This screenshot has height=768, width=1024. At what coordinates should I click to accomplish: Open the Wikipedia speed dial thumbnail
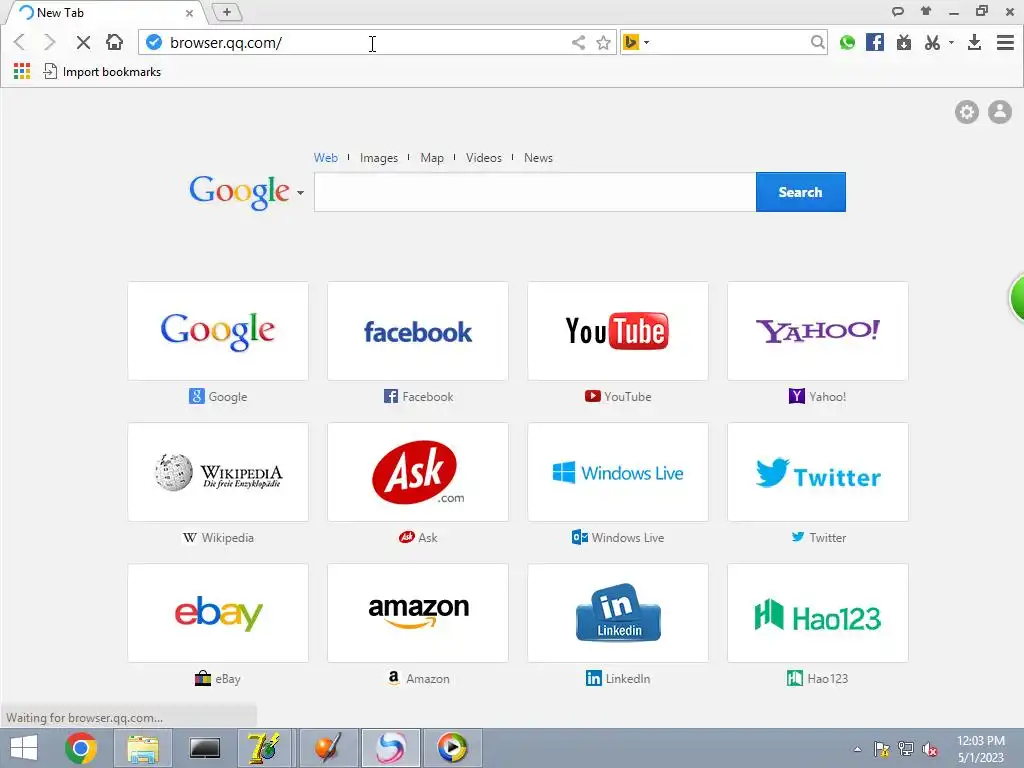click(218, 472)
